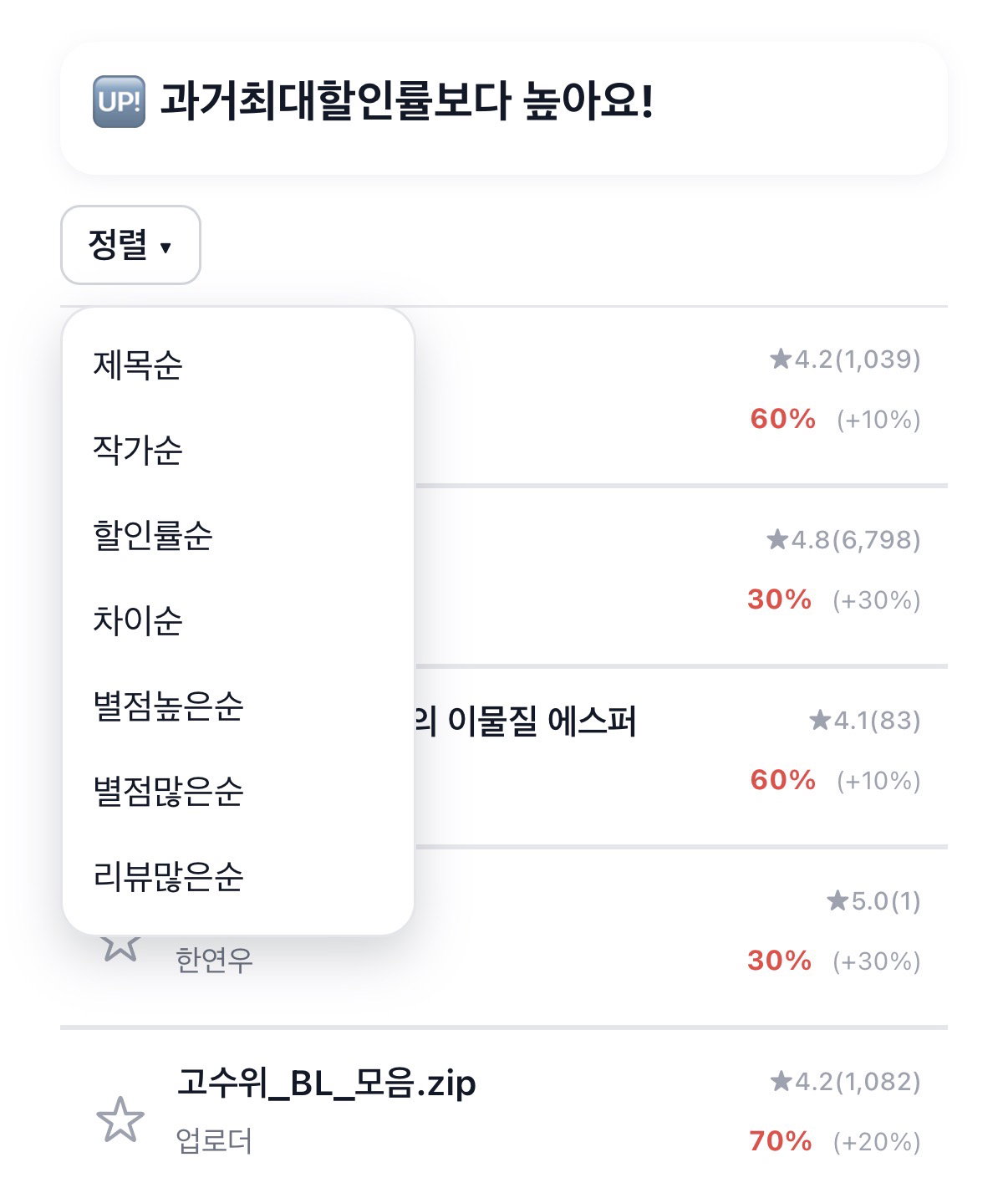The height and width of the screenshot is (1188, 1008).
Task: Open the 정렬 sort dropdown
Action: 130,245
